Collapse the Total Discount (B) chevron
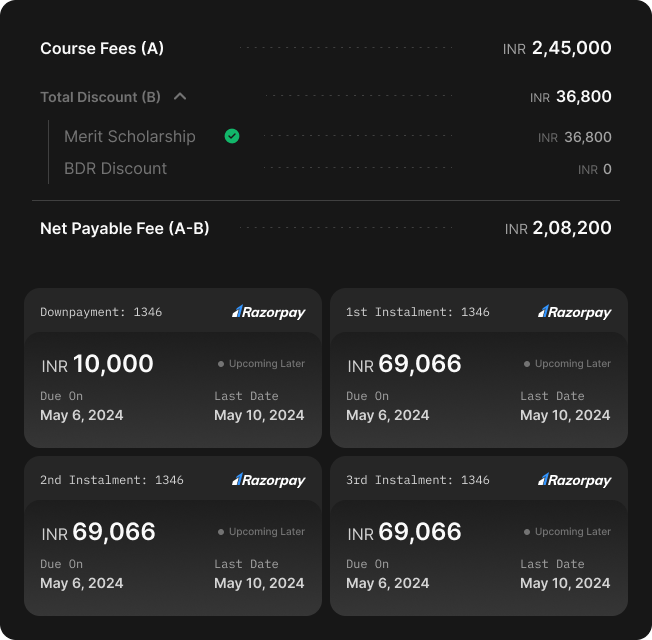 [x=180, y=97]
